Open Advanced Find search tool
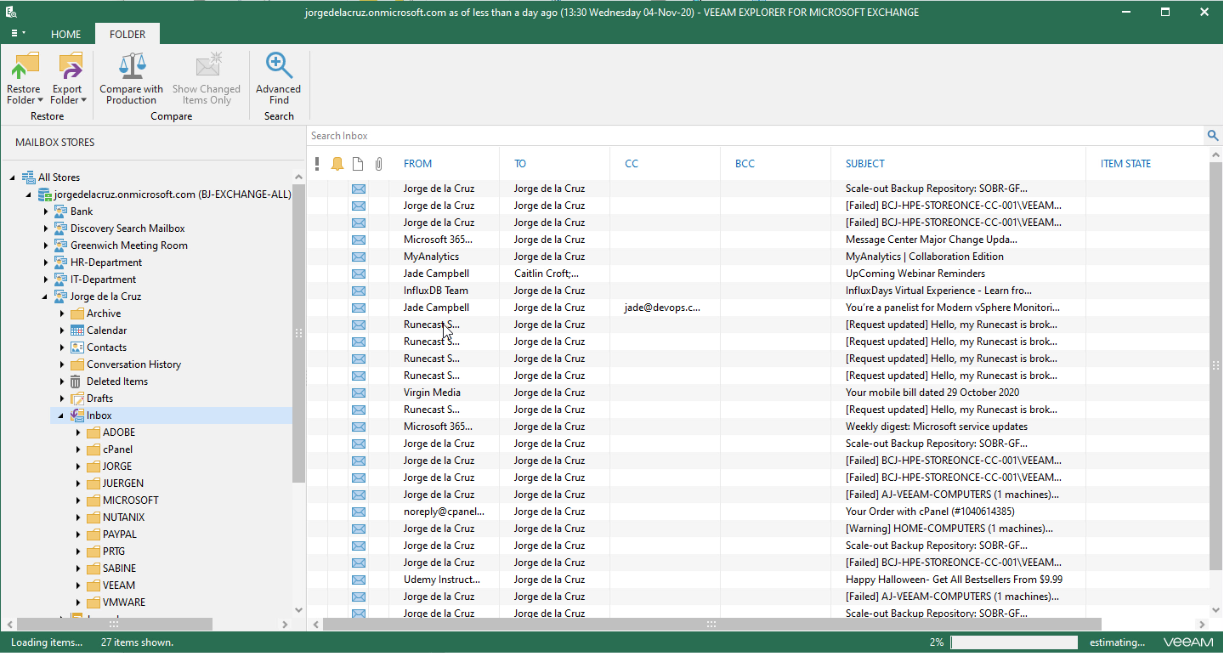Image resolution: width=1223 pixels, height=653 pixels. [278, 79]
